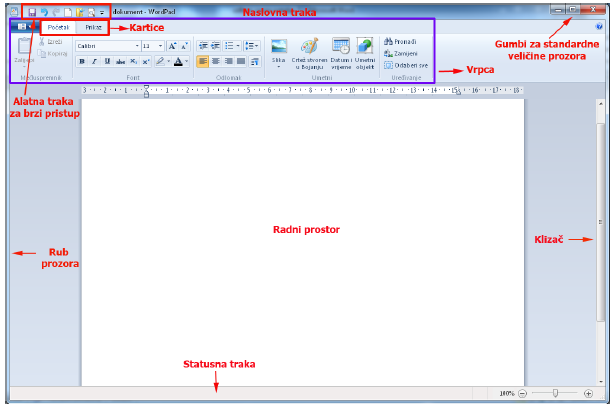613x404 pixels.
Task: Insert date and time (Datum i vrijeme)
Action: [x=340, y=50]
